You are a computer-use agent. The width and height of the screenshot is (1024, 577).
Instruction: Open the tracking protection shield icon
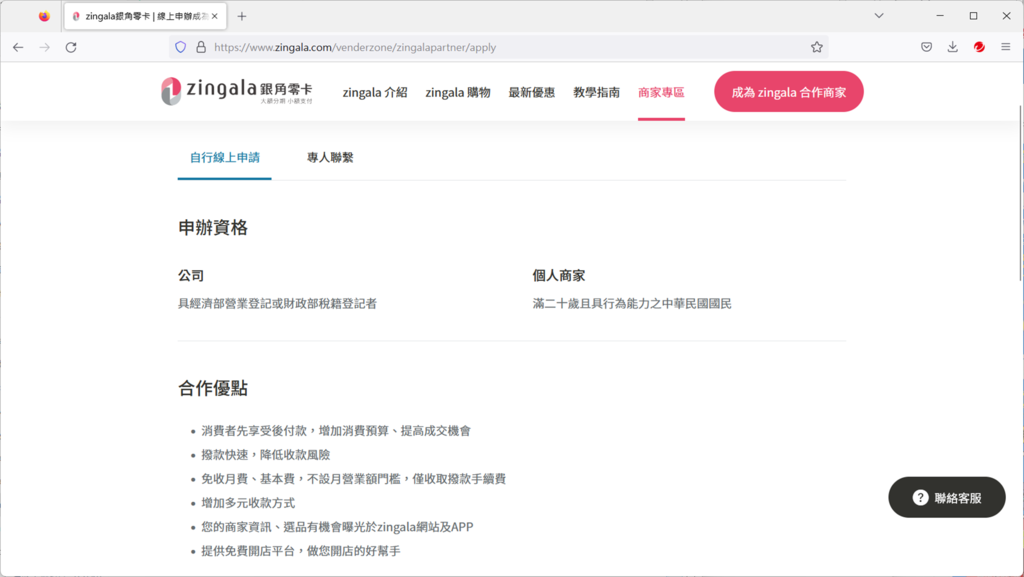pos(181,47)
